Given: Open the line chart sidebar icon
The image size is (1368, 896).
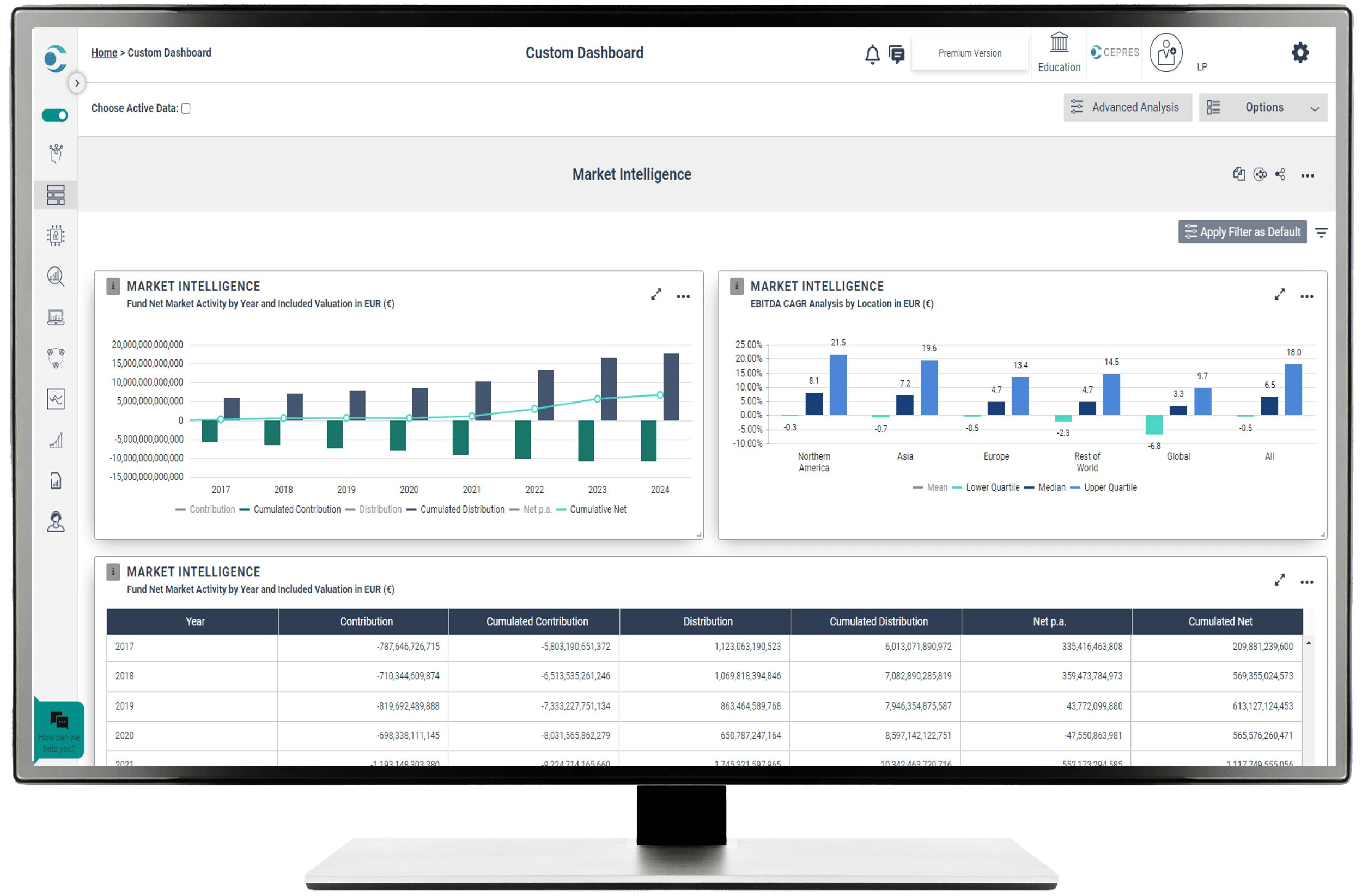Looking at the screenshot, I should click(x=56, y=399).
